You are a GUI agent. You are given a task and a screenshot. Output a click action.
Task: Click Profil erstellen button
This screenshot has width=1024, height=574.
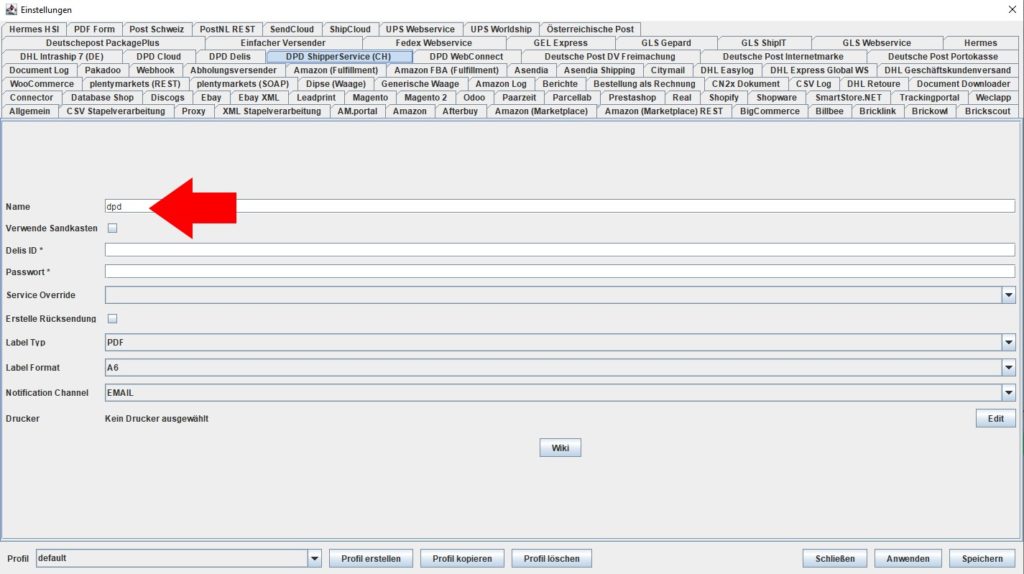coord(370,558)
